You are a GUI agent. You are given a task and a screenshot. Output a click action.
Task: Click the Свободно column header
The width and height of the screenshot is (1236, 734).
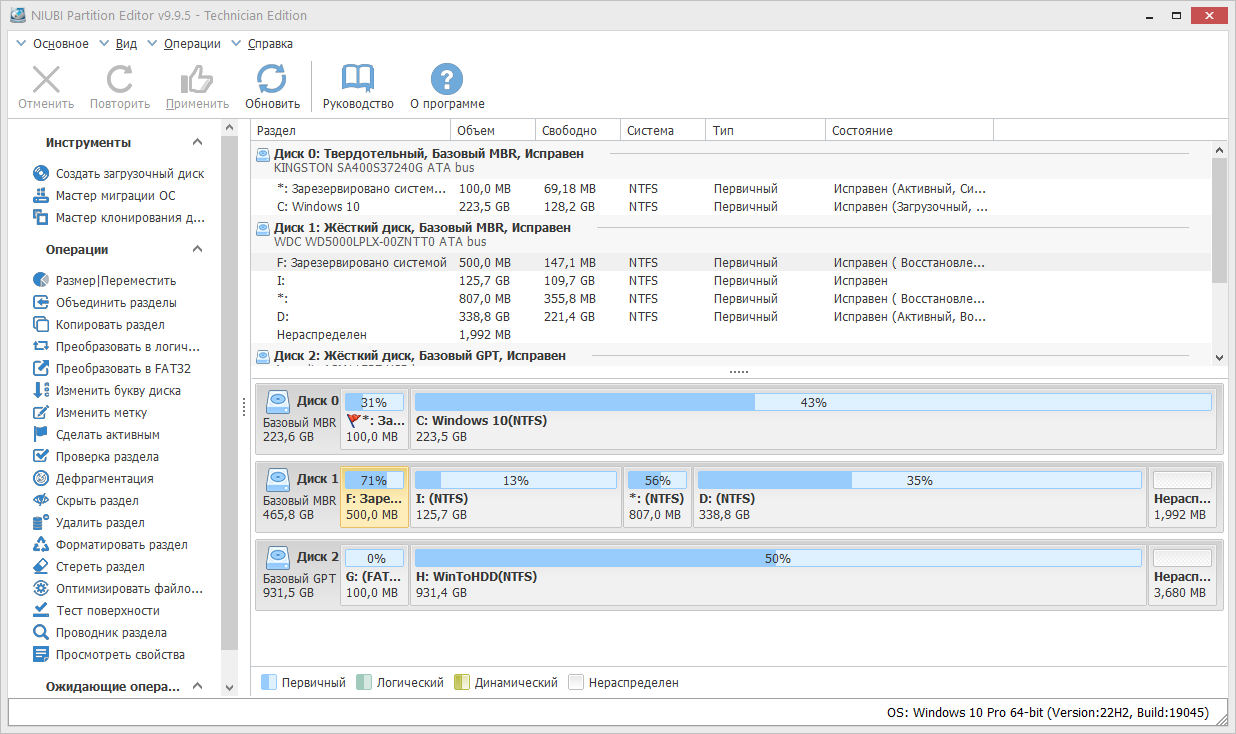569,131
